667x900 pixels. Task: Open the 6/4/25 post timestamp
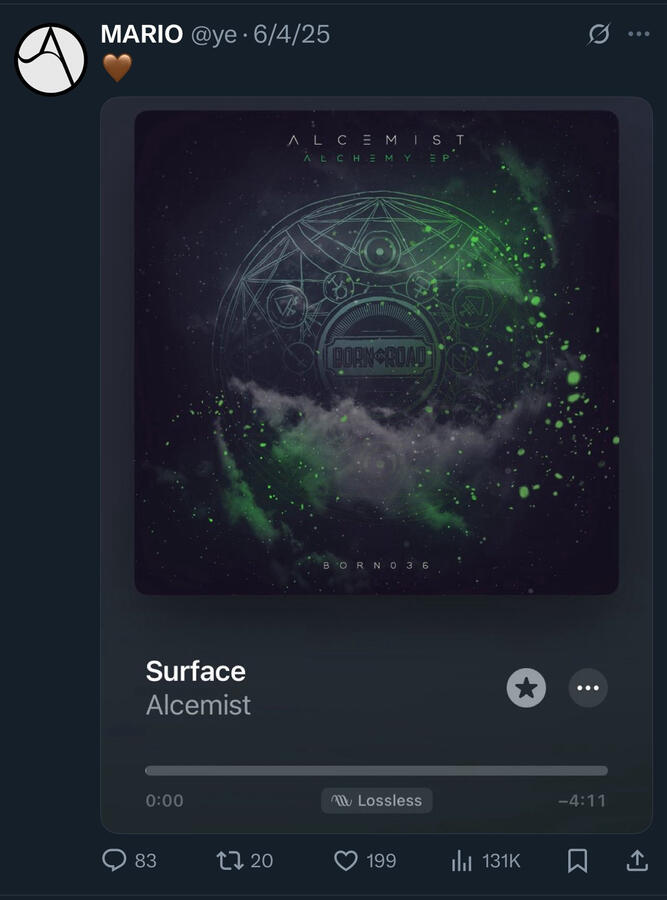point(292,34)
